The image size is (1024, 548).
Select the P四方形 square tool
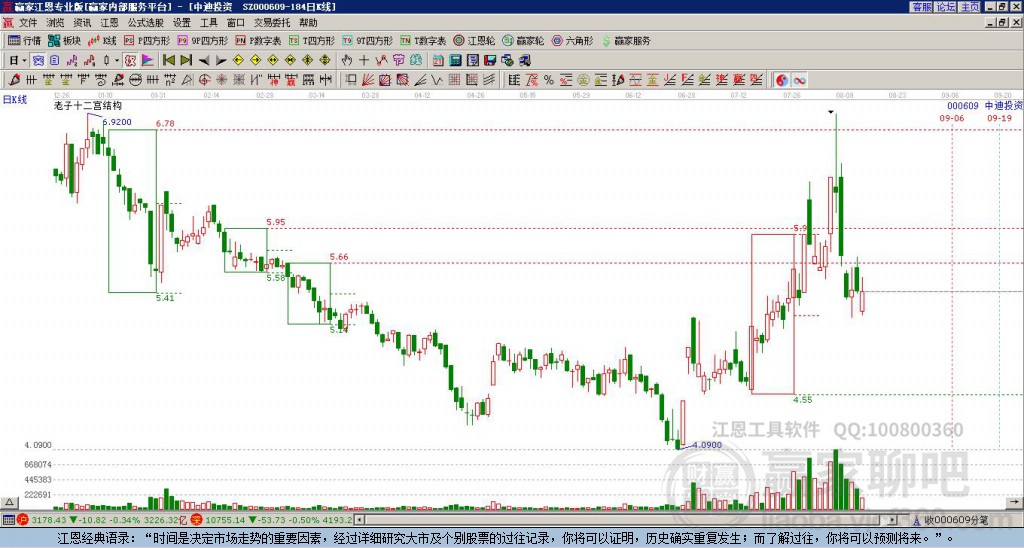pos(147,40)
